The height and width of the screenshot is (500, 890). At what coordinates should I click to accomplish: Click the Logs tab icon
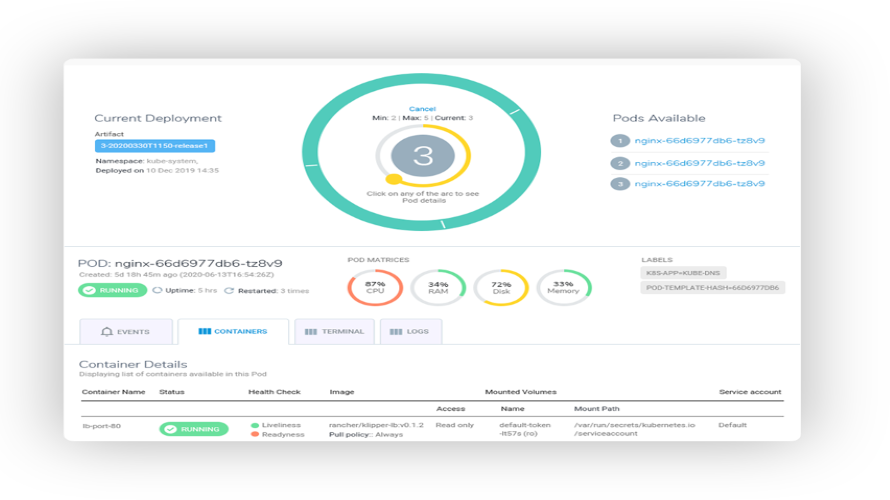(x=396, y=332)
